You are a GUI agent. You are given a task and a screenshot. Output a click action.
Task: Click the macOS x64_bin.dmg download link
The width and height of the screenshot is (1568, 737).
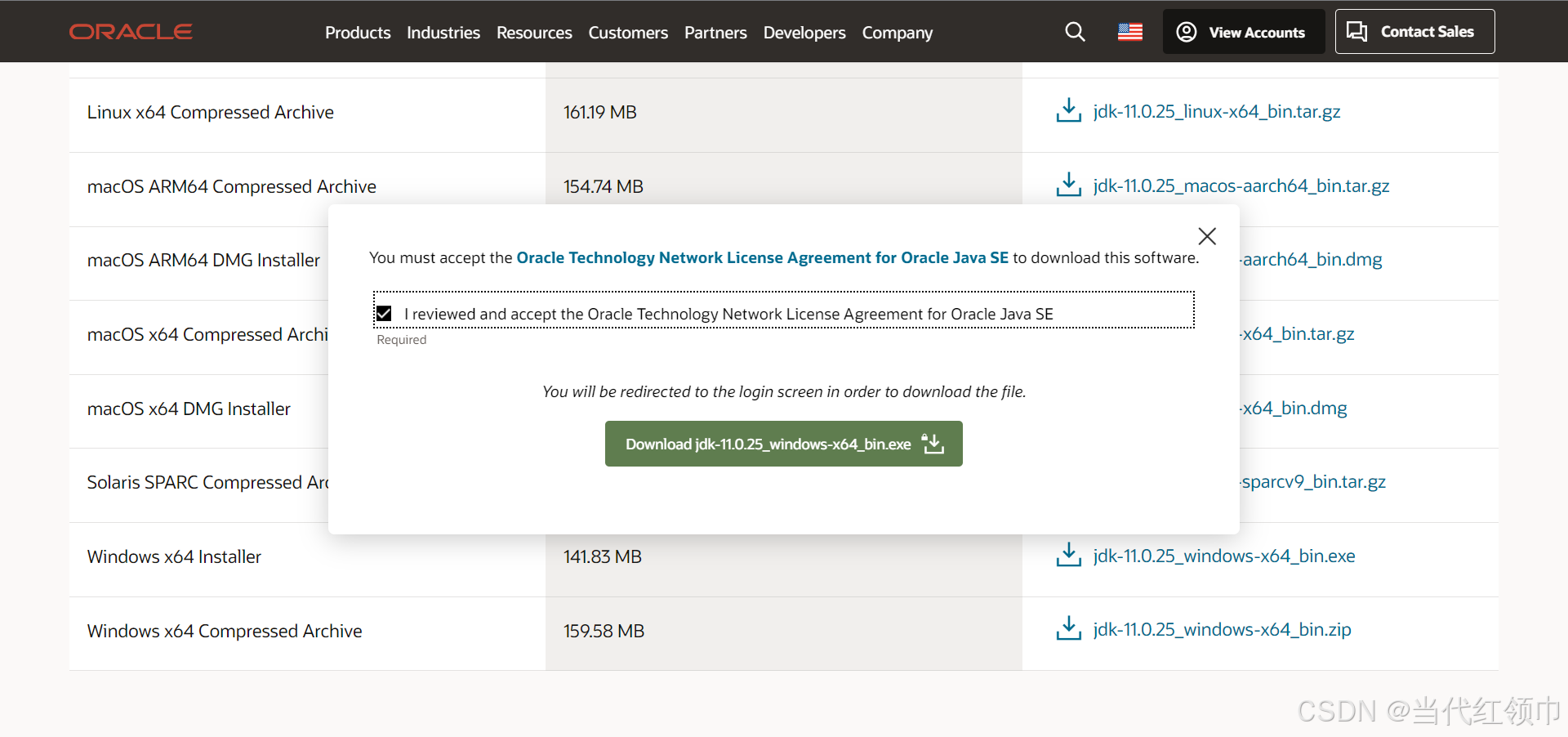tap(1294, 408)
